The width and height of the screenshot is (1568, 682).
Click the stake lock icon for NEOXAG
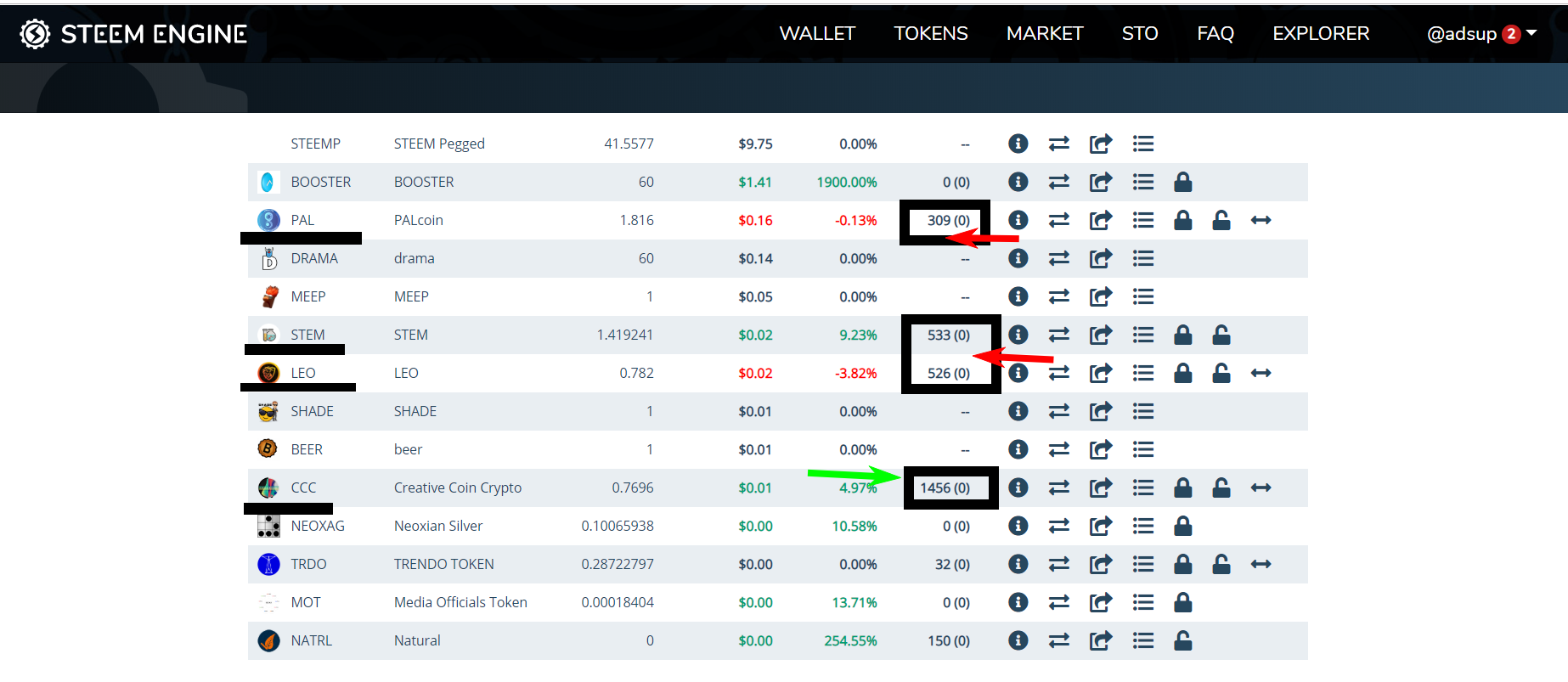(1182, 526)
